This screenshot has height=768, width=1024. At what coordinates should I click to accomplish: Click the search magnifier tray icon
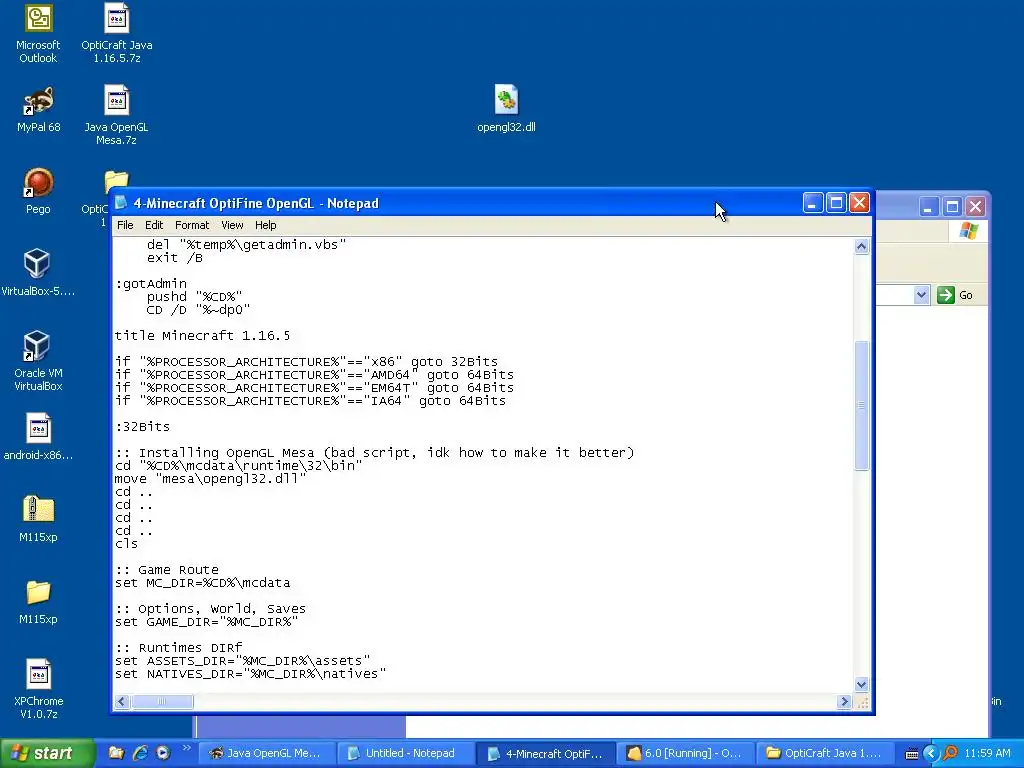point(950,753)
